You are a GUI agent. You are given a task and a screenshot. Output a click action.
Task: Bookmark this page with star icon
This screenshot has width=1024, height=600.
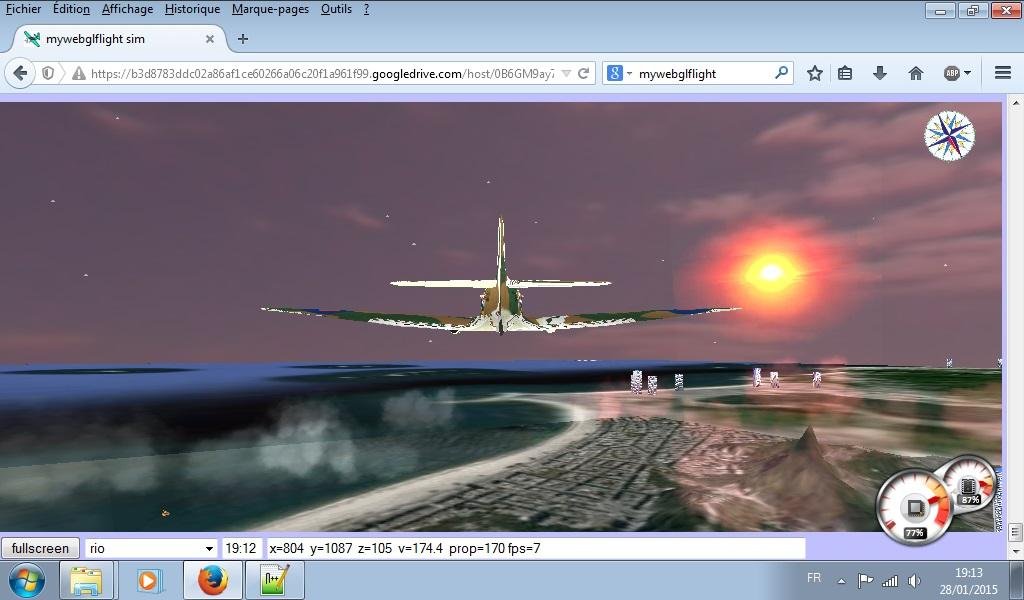(814, 73)
